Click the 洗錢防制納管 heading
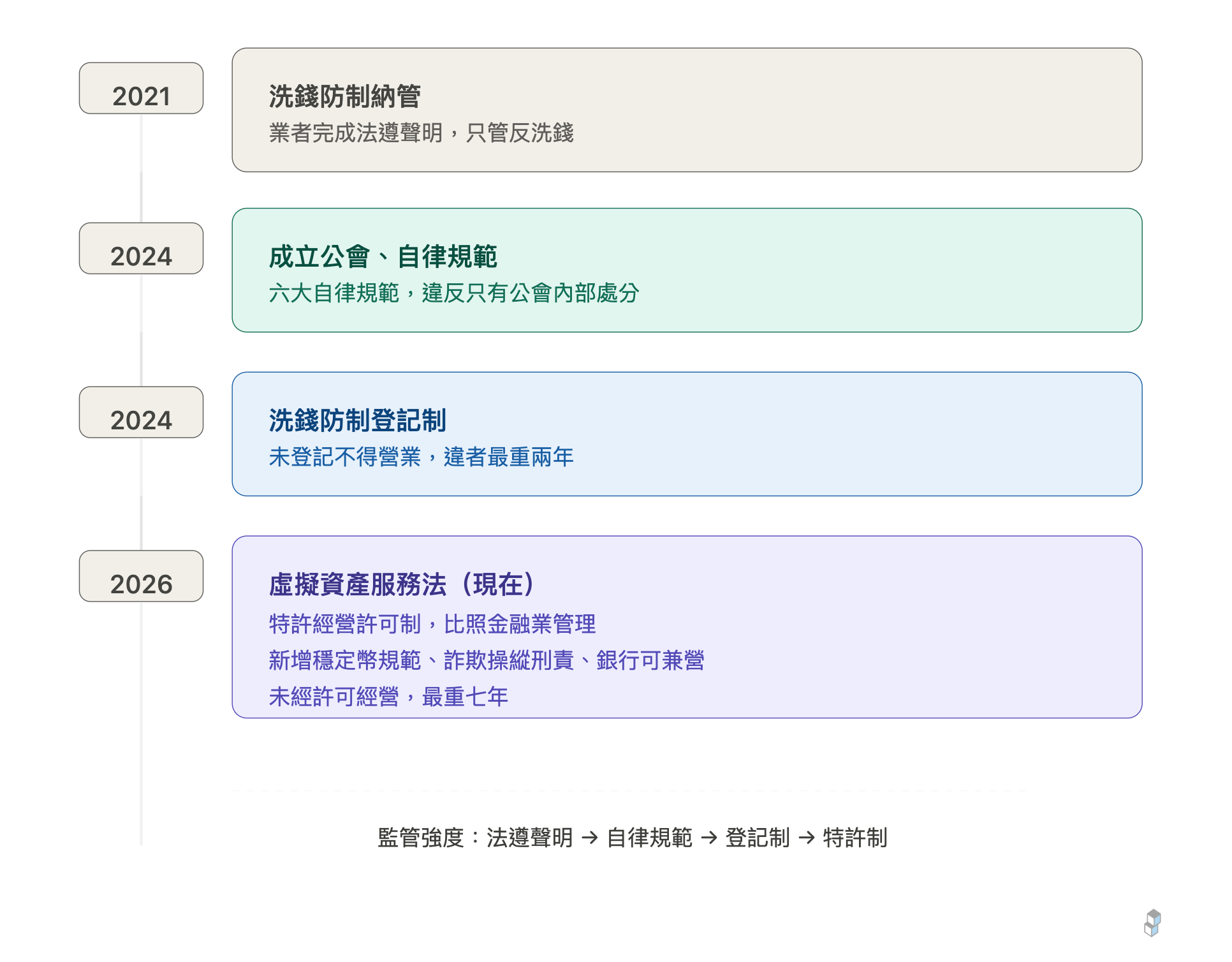Image resolution: width=1232 pixels, height=962 pixels. [x=345, y=97]
